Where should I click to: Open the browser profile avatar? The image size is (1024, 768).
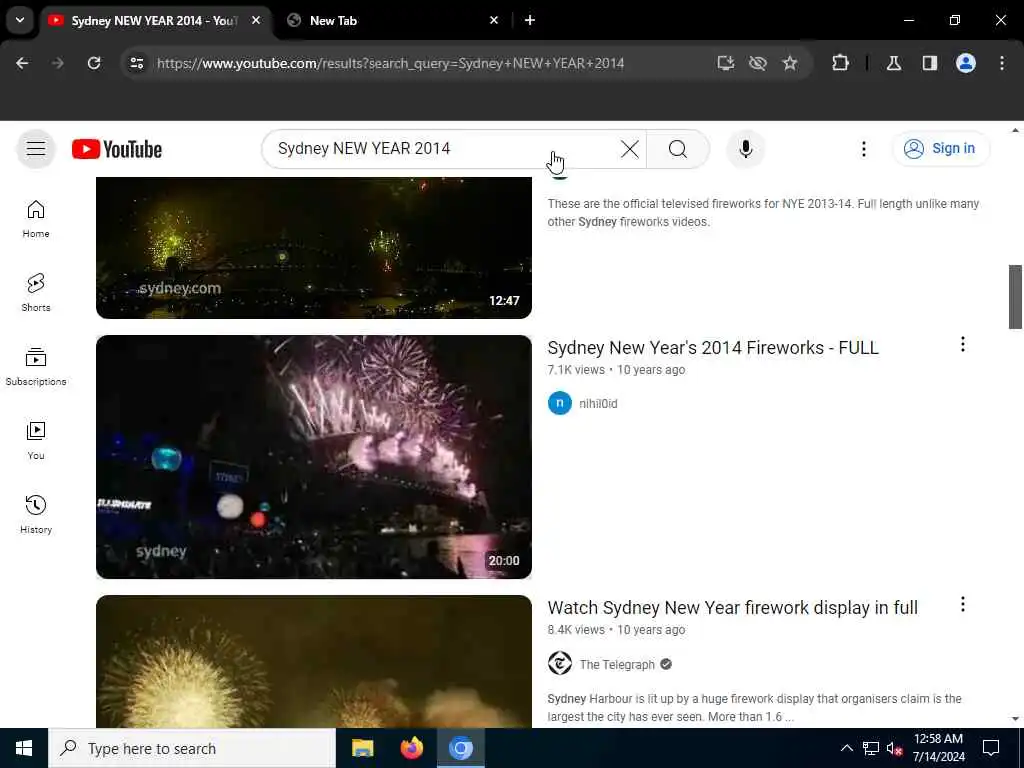pyautogui.click(x=966, y=63)
